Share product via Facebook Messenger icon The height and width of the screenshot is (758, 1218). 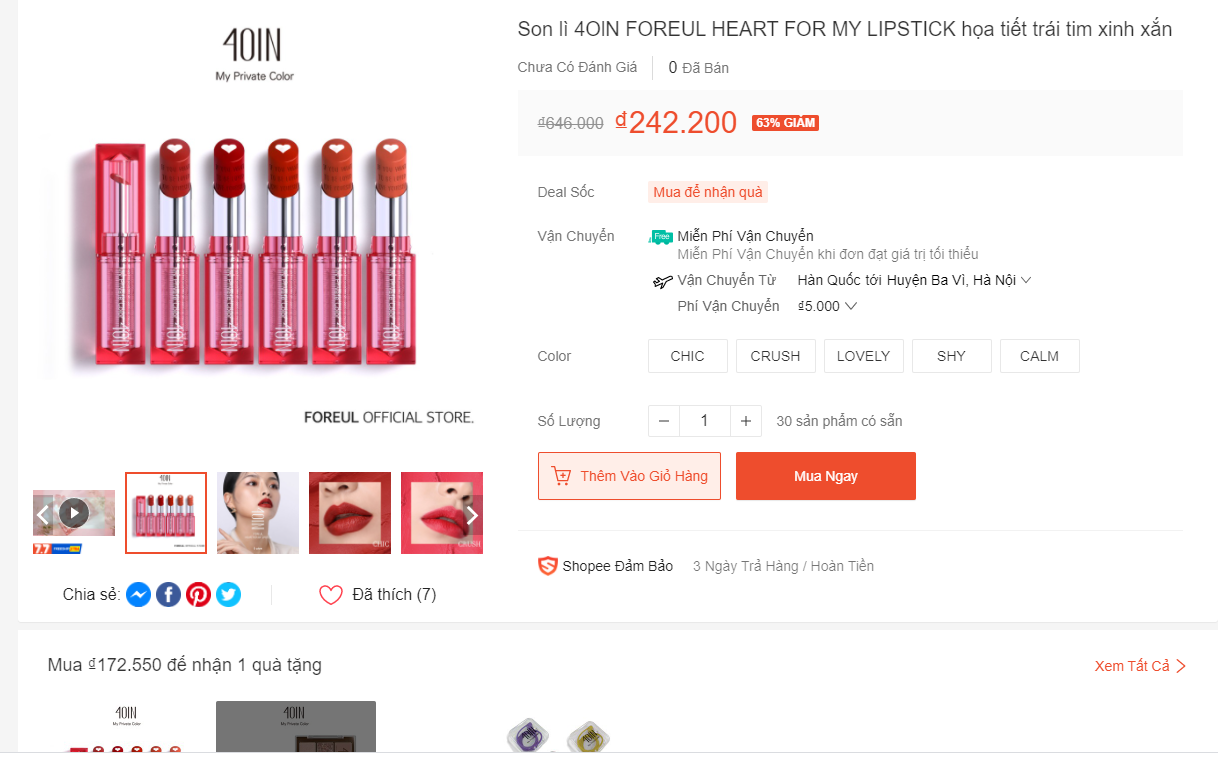tap(139, 595)
